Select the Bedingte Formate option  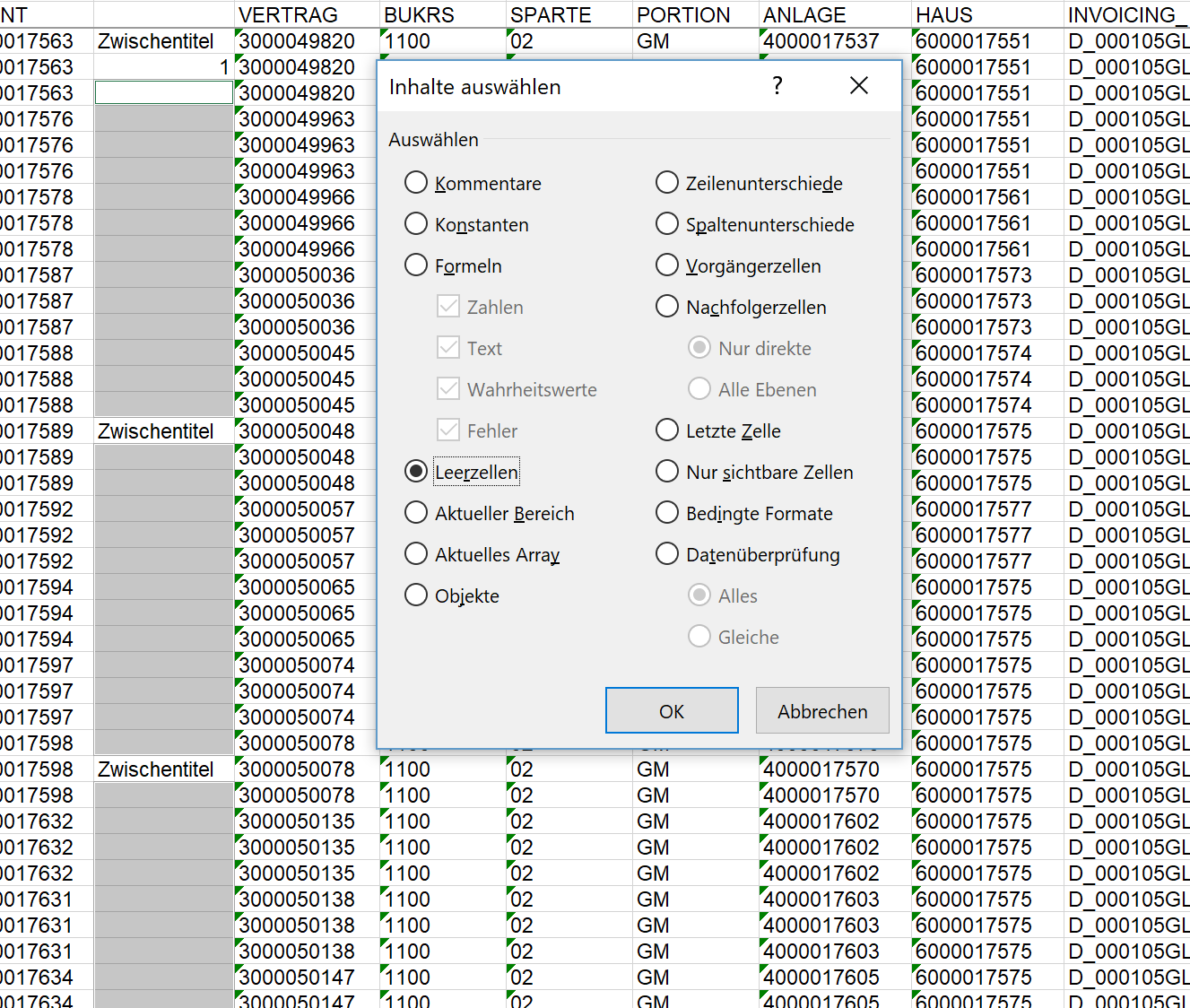tap(667, 513)
